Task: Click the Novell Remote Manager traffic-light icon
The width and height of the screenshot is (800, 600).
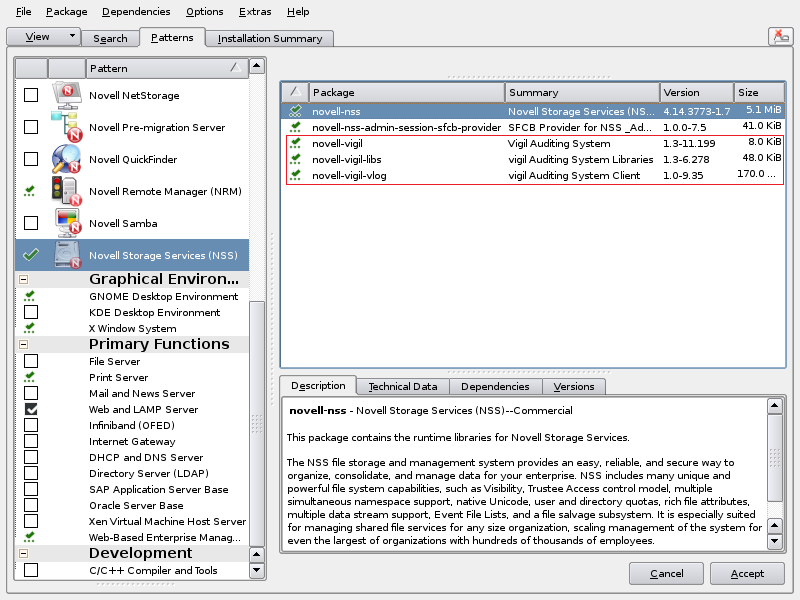Action: pyautogui.click(x=67, y=191)
